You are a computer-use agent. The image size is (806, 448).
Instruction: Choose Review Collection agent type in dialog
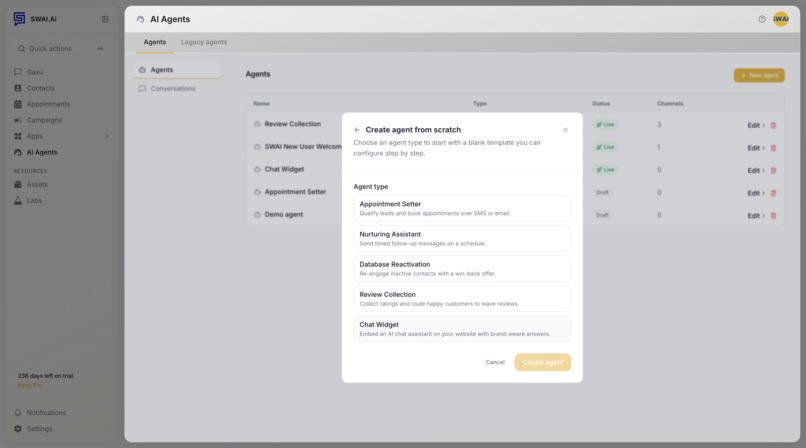[462, 298]
